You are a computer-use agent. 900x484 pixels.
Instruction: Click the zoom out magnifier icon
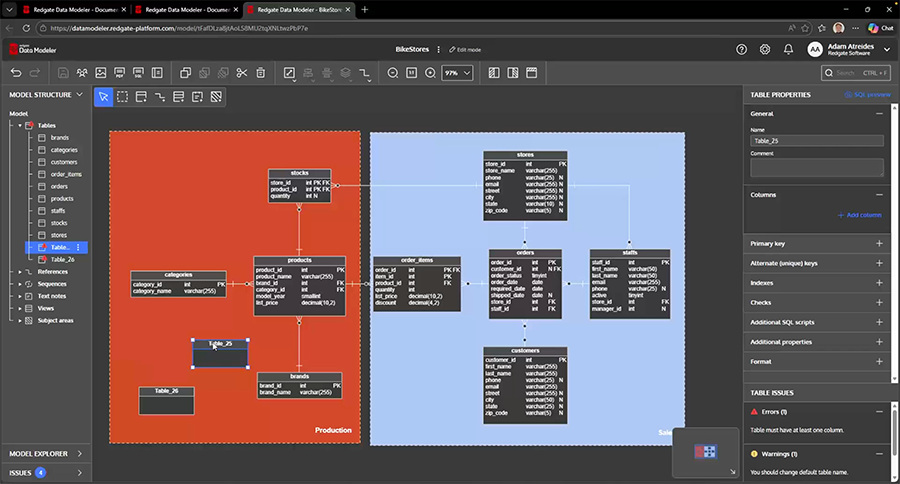pos(393,73)
